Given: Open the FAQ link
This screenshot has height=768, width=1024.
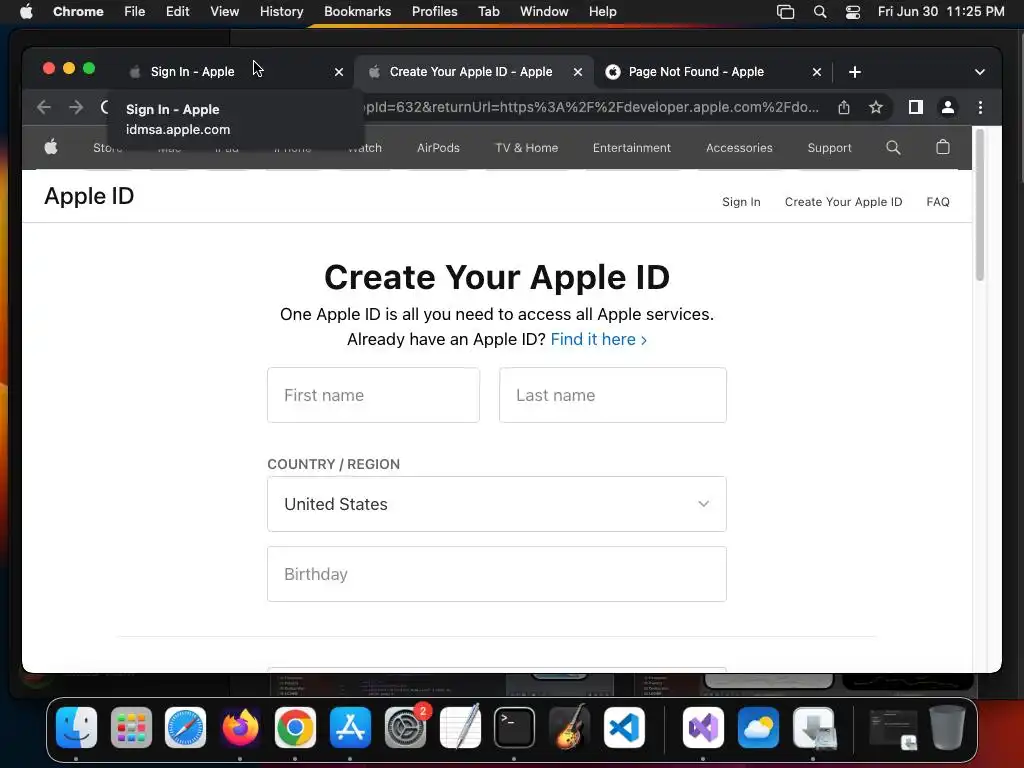Looking at the screenshot, I should pos(938,202).
